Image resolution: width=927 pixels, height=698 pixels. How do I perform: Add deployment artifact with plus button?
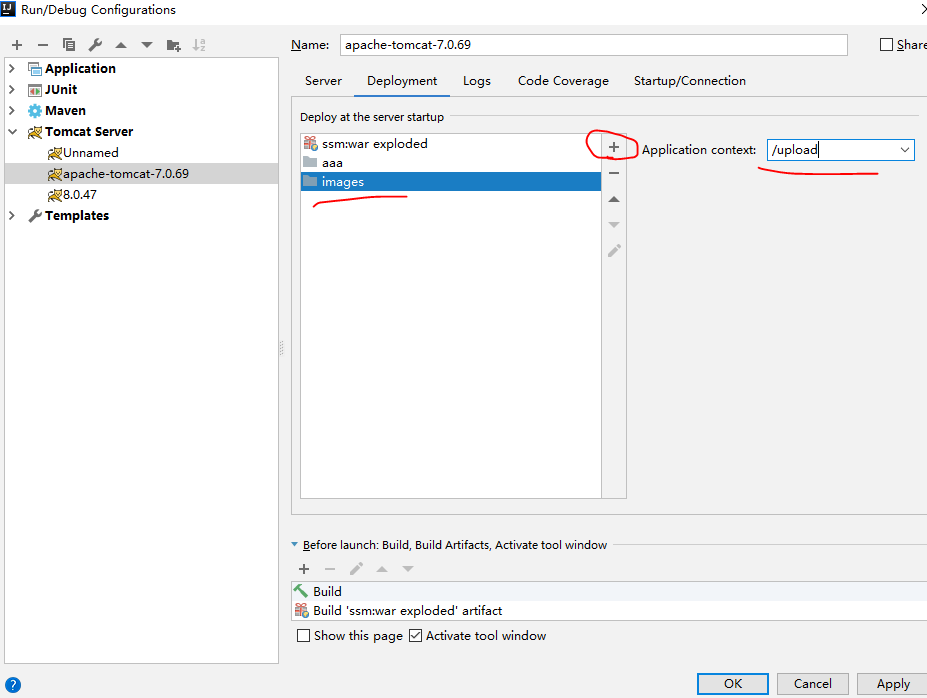point(614,147)
